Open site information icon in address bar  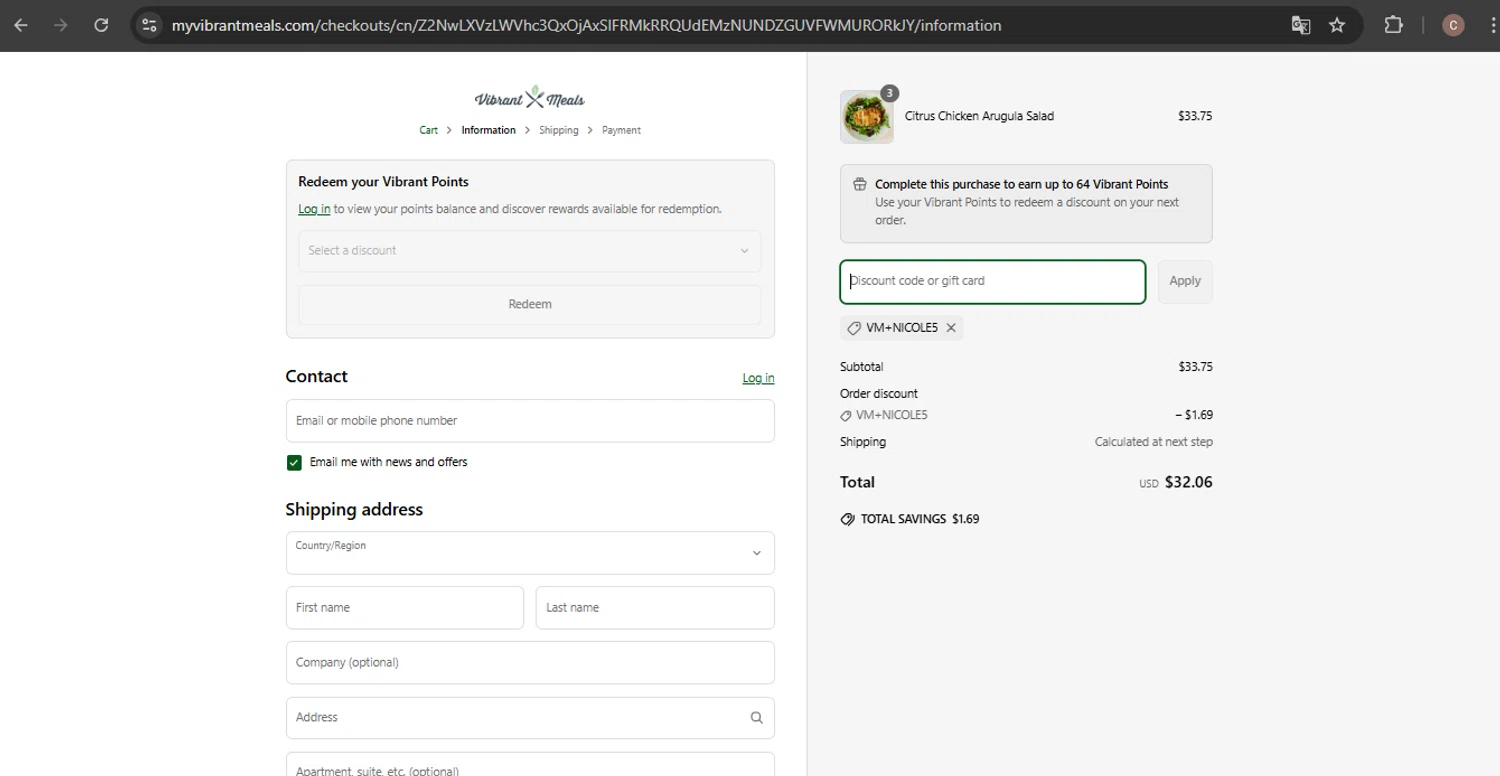click(x=149, y=25)
